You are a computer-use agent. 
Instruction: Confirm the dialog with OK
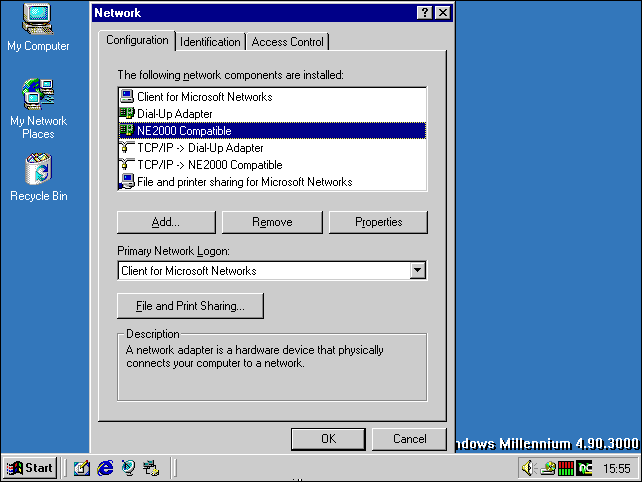tap(328, 439)
